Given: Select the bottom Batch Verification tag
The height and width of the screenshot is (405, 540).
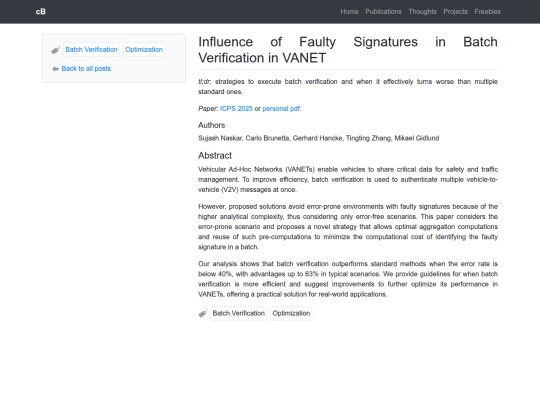Looking at the screenshot, I should [x=238, y=313].
